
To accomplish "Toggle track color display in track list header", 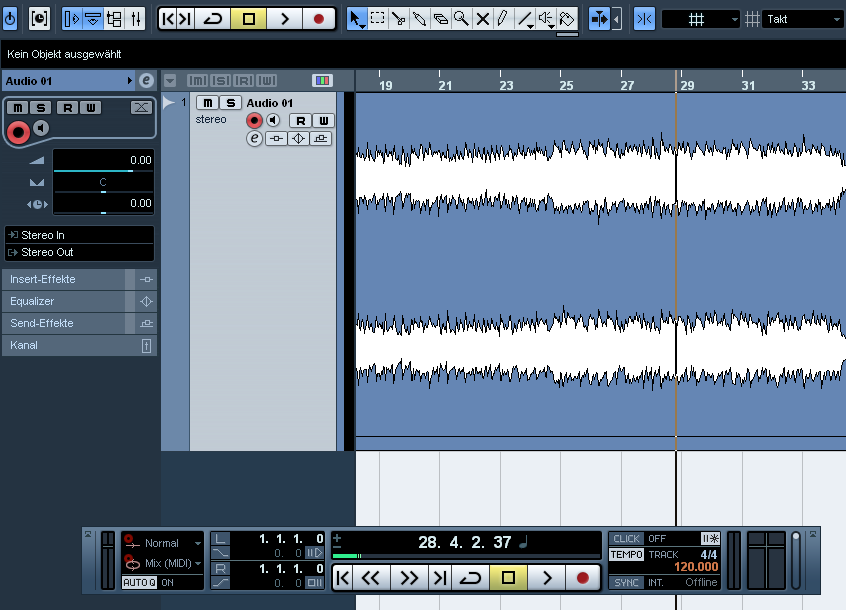I will tap(322, 81).
